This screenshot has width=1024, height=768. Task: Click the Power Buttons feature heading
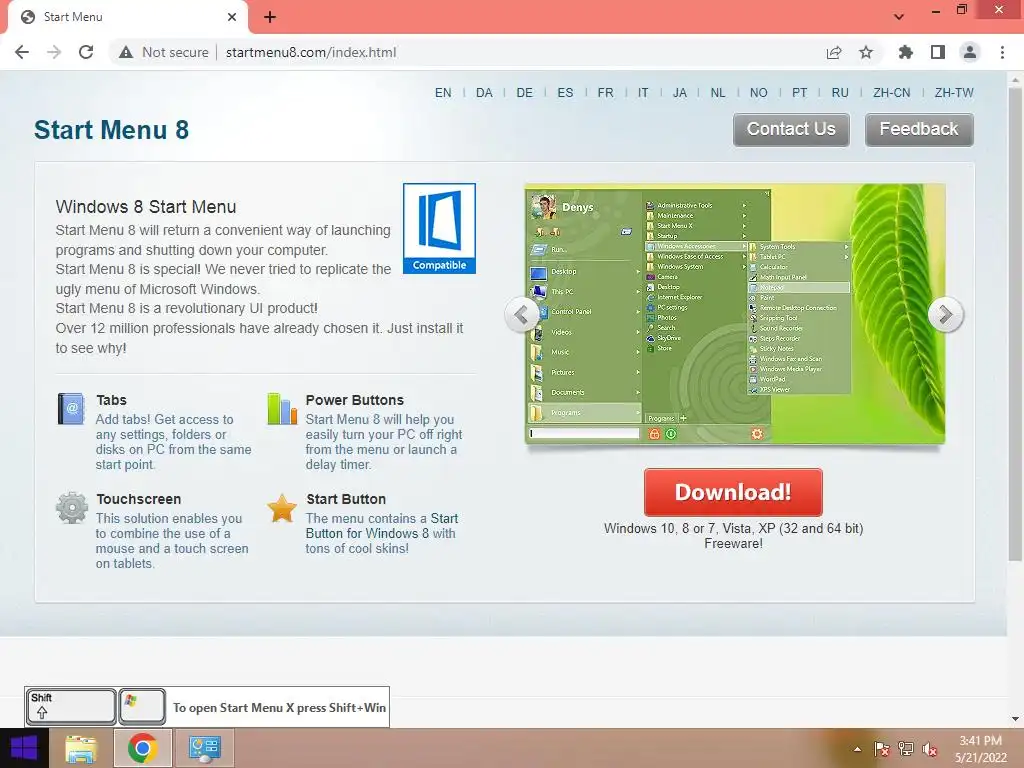tap(355, 400)
